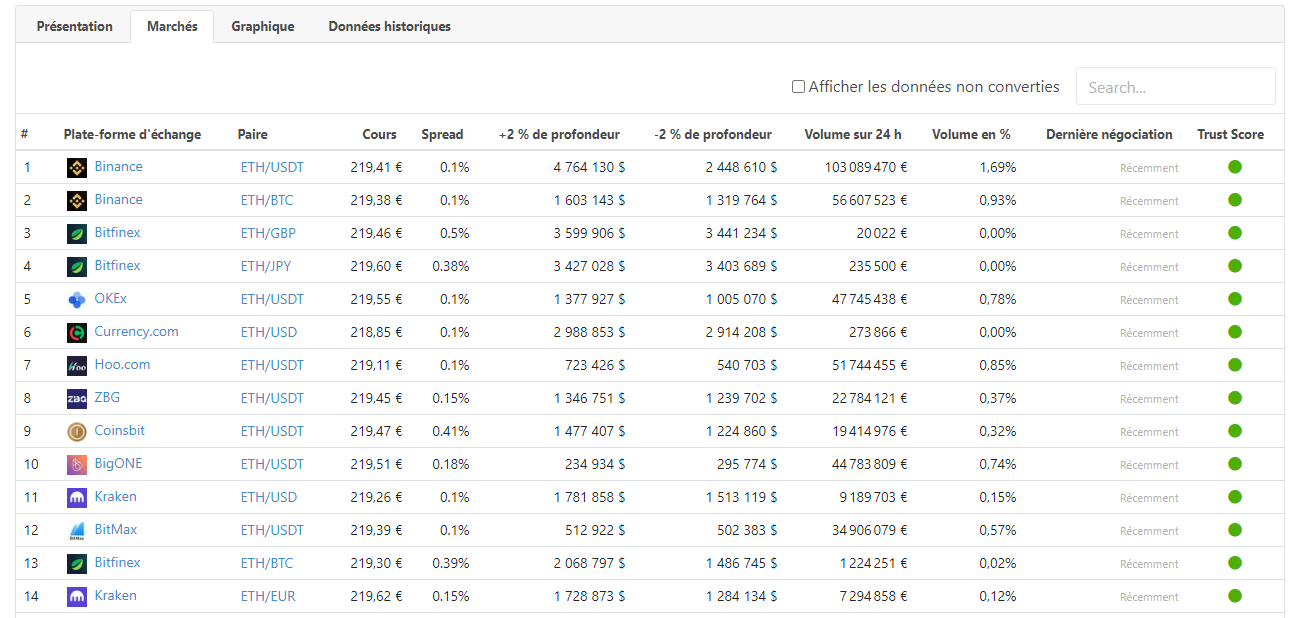The width and height of the screenshot is (1298, 618).
Task: Enable 'Afficher les données non converties' checkbox
Action: click(798, 87)
